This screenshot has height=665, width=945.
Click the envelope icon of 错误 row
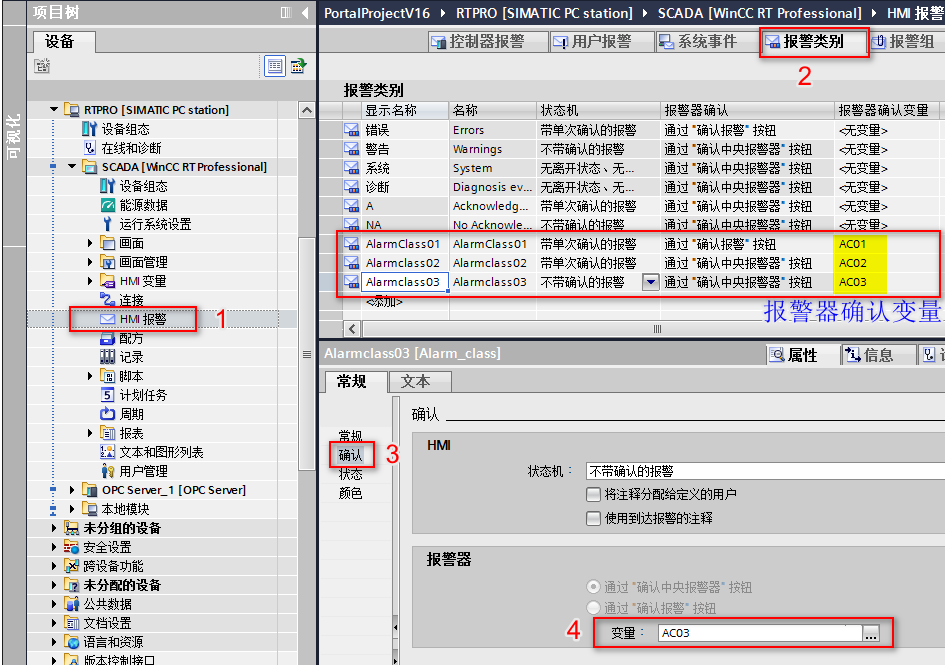[351, 130]
